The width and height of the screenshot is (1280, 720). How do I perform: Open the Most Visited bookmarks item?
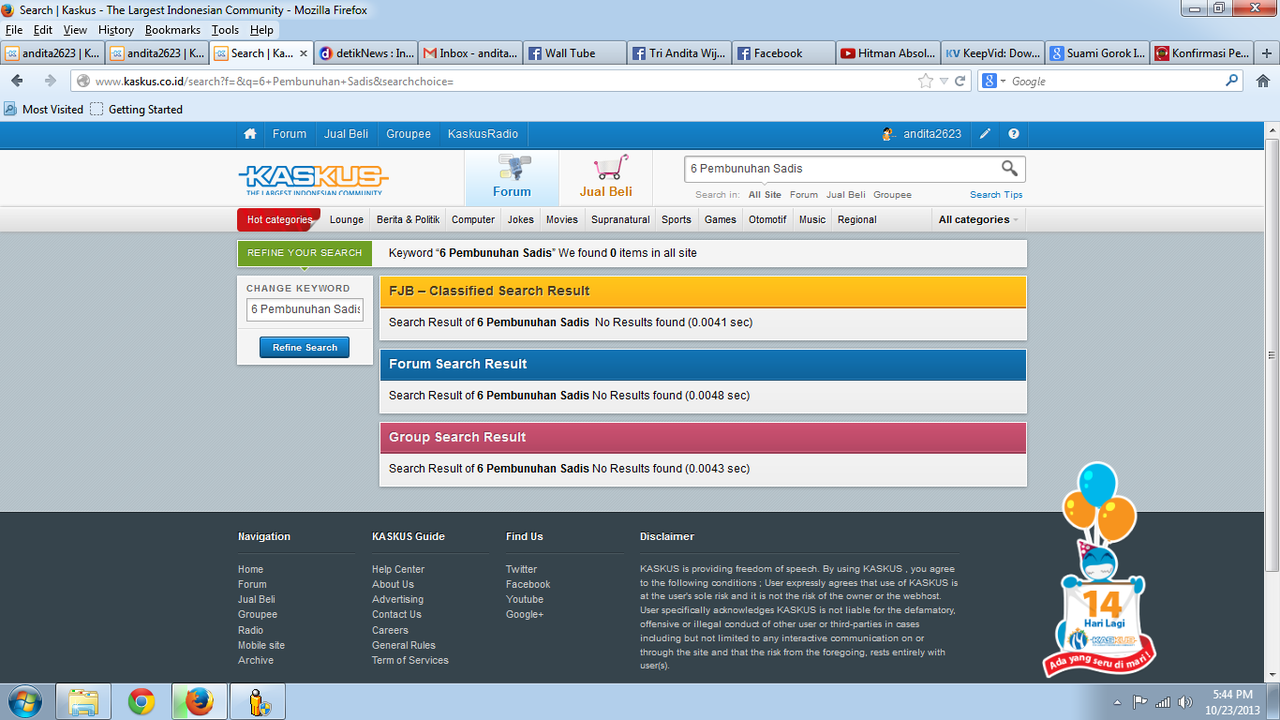44,109
